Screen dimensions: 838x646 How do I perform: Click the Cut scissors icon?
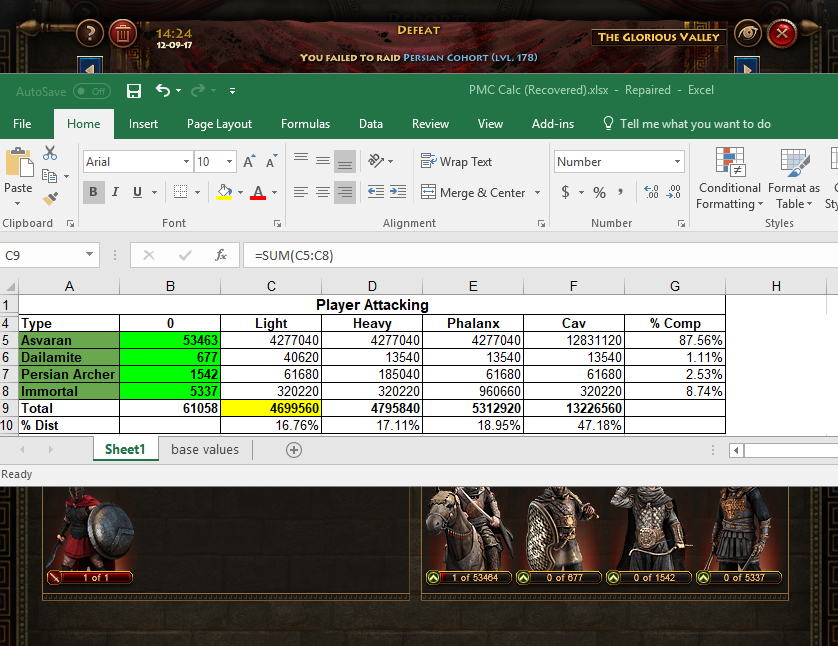click(50, 153)
